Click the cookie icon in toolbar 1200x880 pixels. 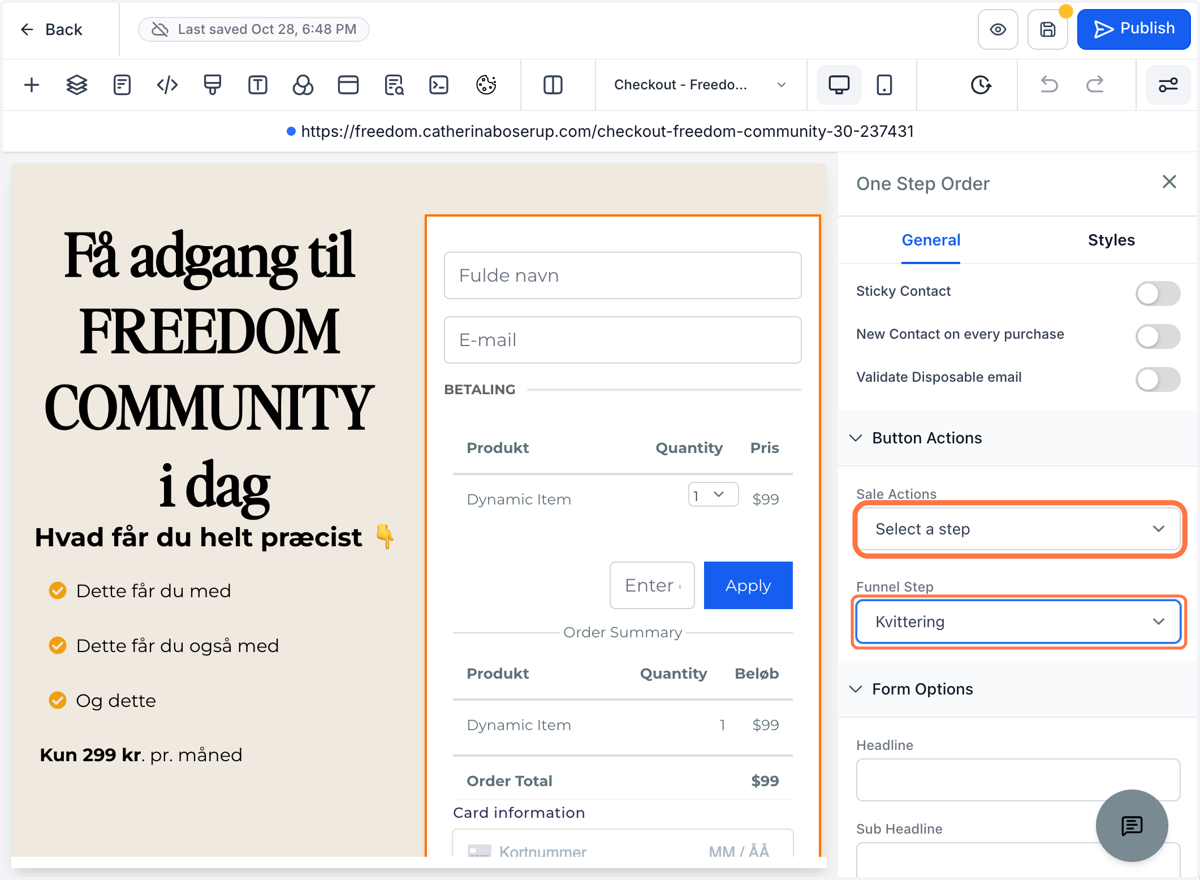click(x=486, y=85)
